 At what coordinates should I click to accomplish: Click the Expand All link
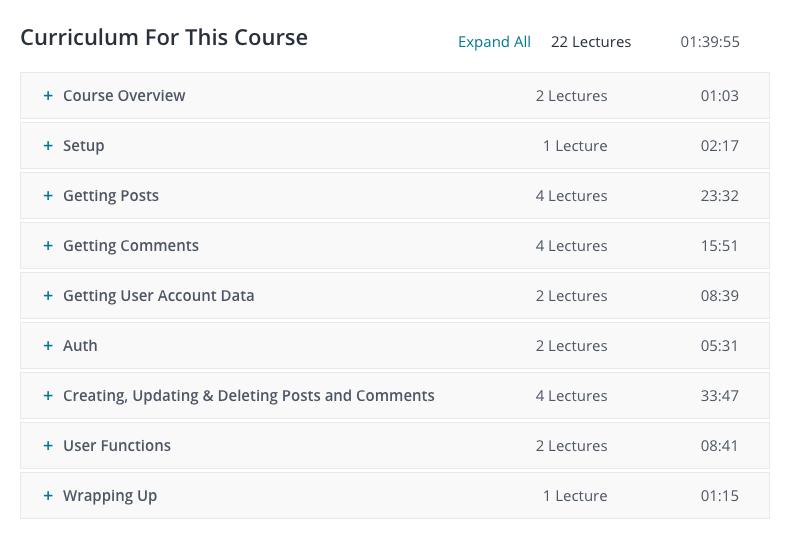click(494, 42)
